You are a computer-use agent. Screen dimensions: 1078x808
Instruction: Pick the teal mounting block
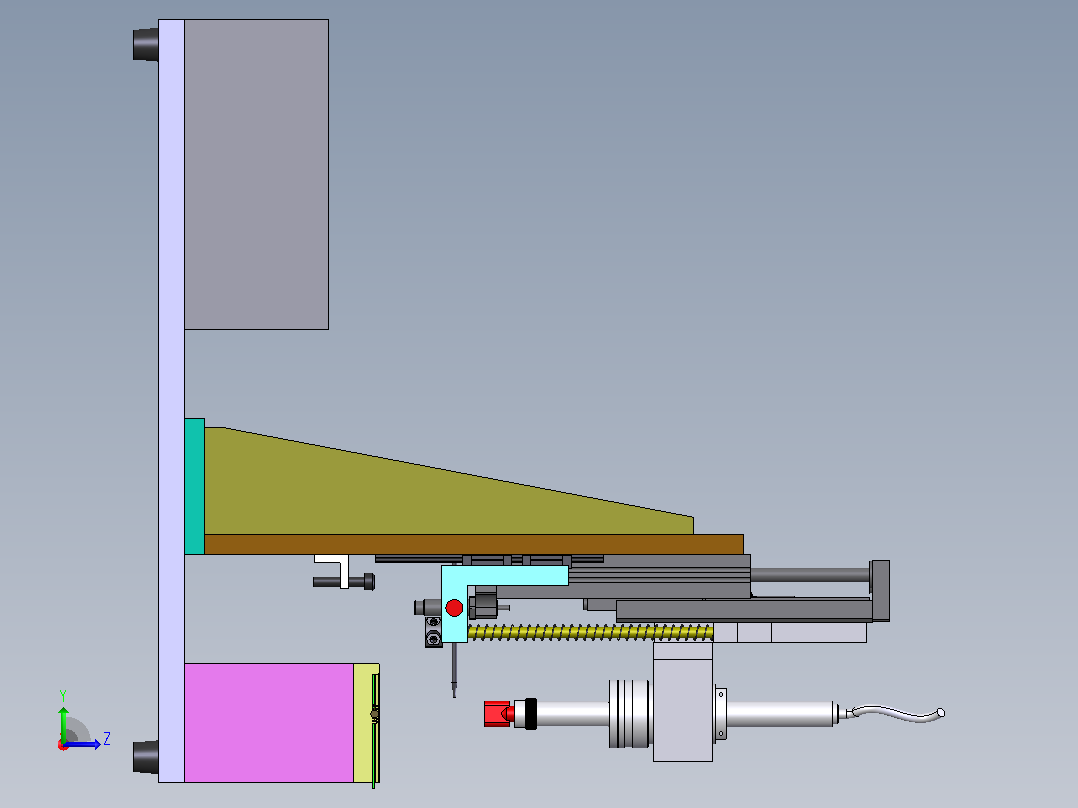click(195, 486)
